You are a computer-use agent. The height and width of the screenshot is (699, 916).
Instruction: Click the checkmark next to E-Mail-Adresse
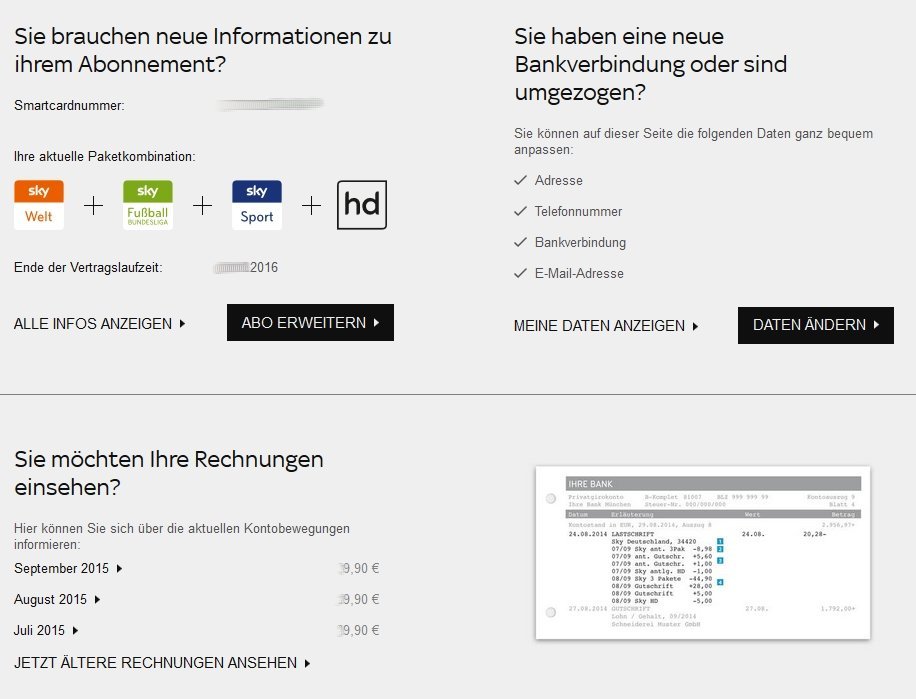click(x=521, y=273)
